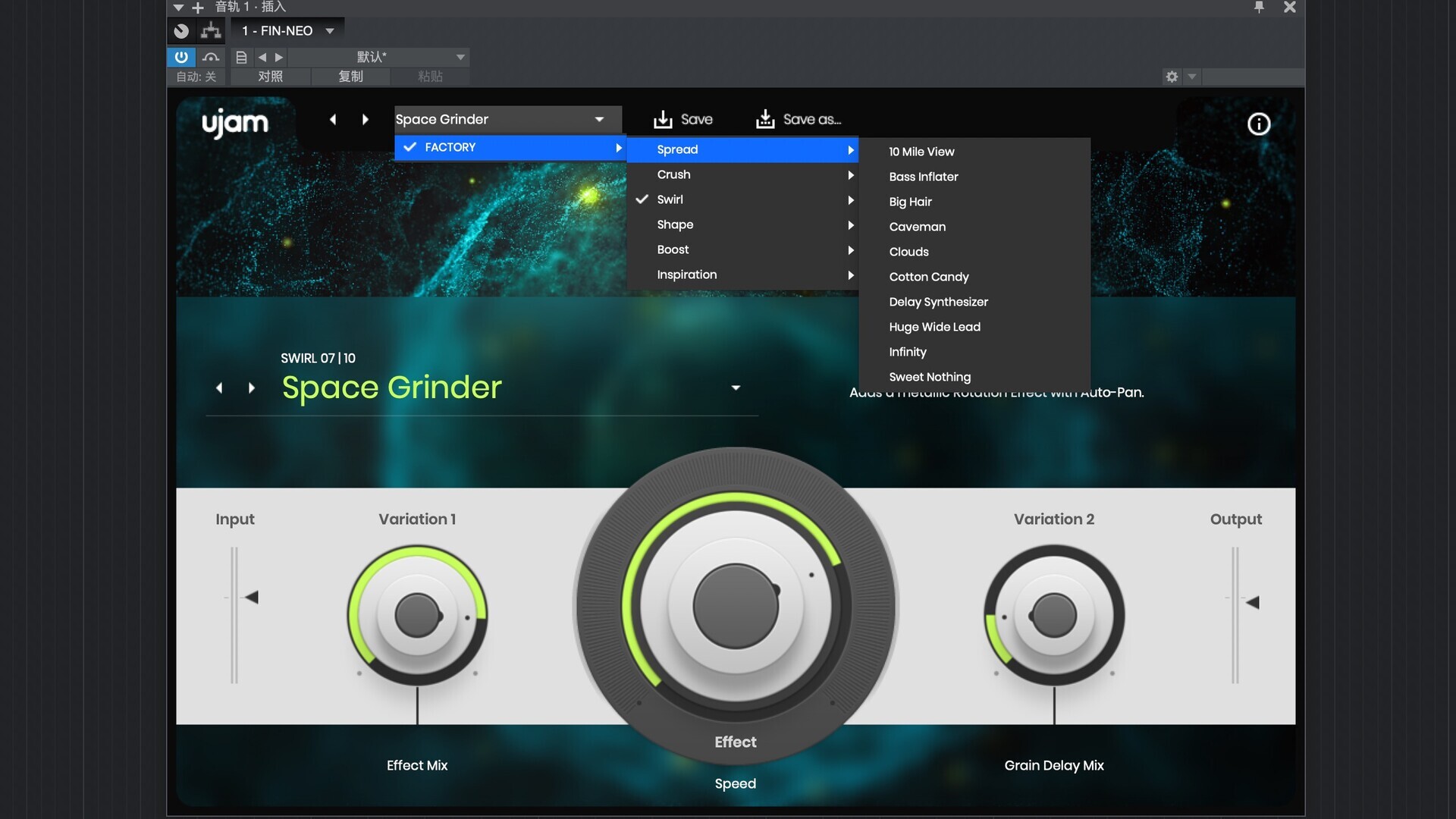This screenshot has height=819, width=1456.
Task: Add a new insert with plus icon
Action: 198,8
